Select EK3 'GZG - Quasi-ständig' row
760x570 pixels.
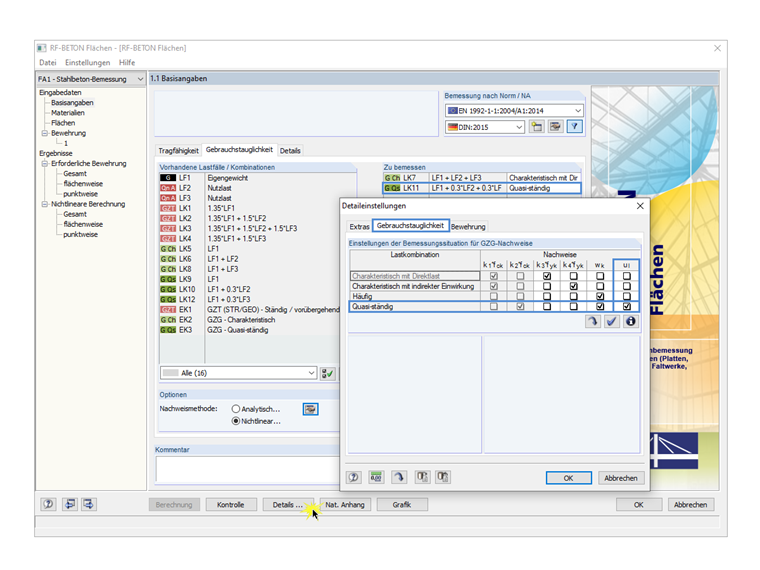250,330
